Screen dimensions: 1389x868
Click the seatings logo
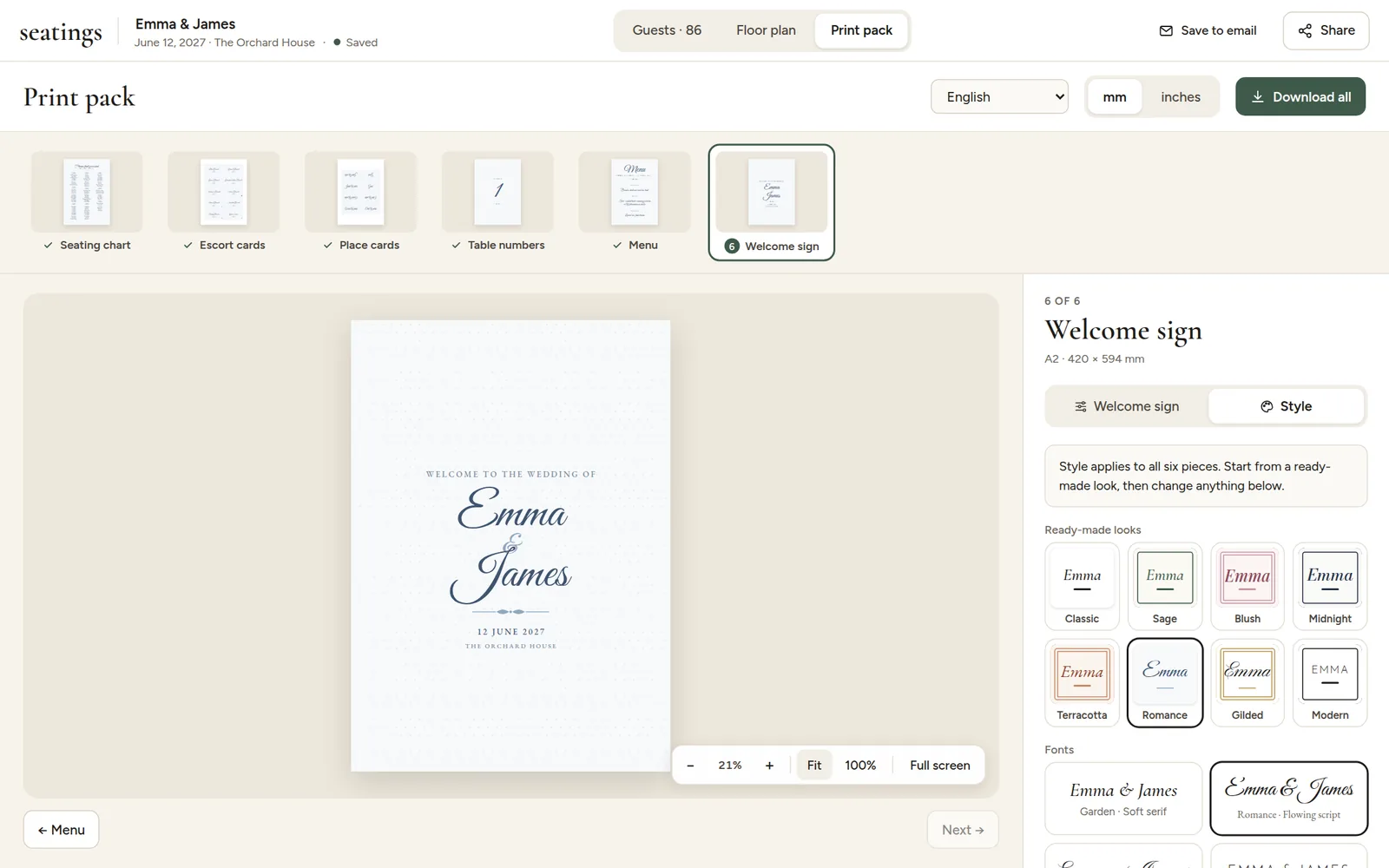tap(61, 32)
